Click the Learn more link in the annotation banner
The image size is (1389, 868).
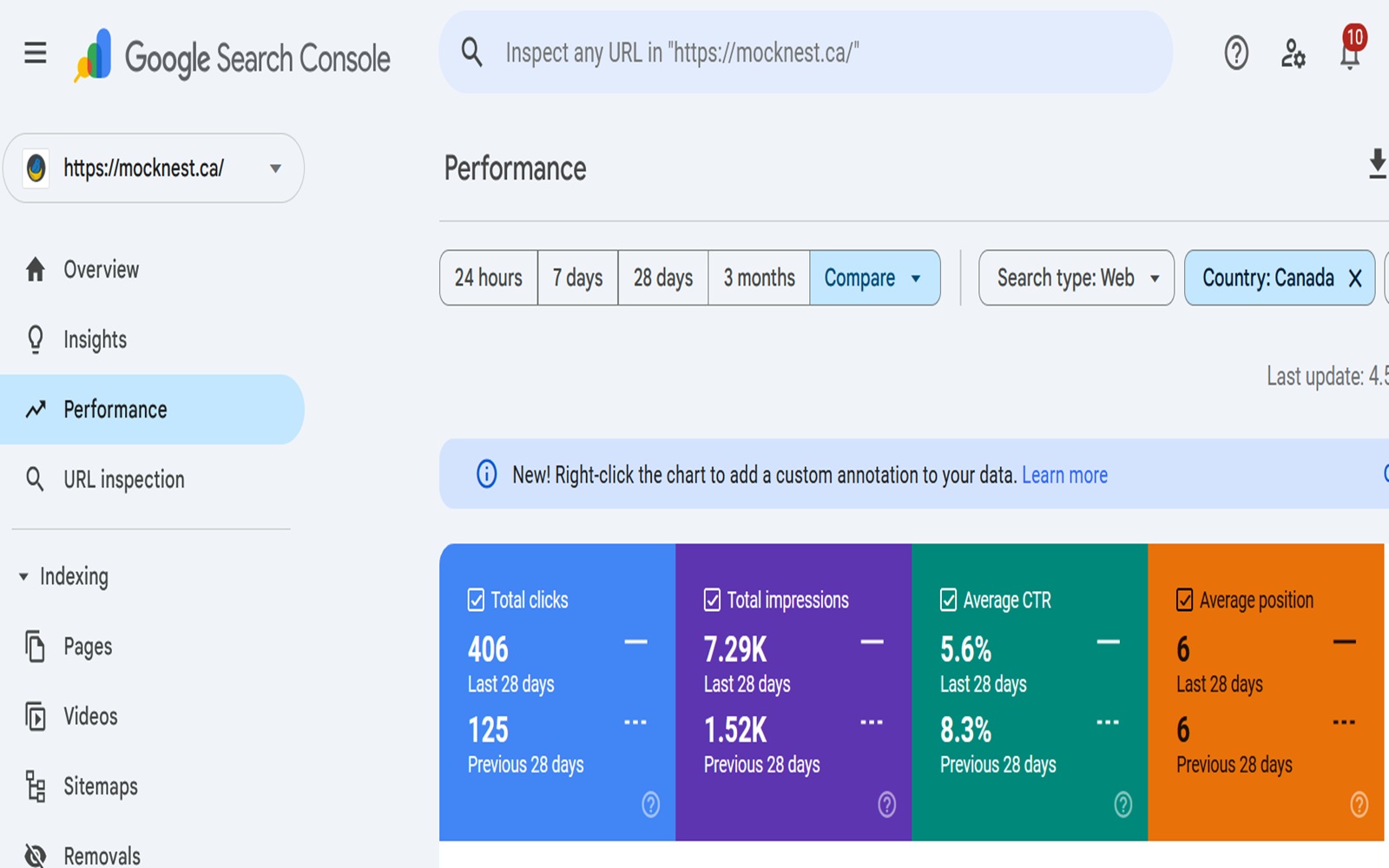(1065, 475)
